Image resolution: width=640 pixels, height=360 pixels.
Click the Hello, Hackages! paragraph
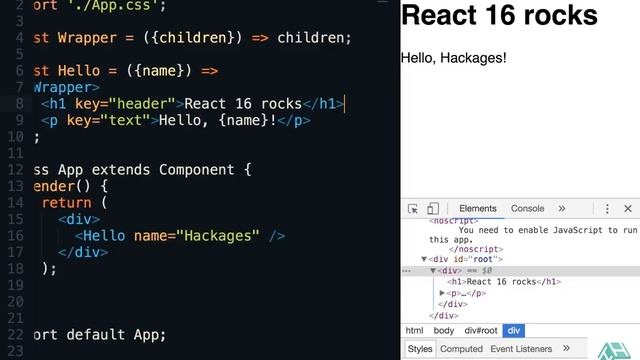[x=453, y=58]
